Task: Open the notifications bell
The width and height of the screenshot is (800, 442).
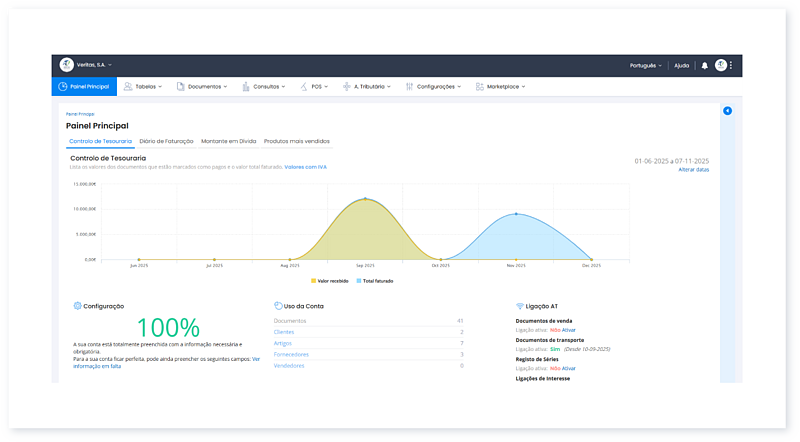Action: tap(704, 65)
